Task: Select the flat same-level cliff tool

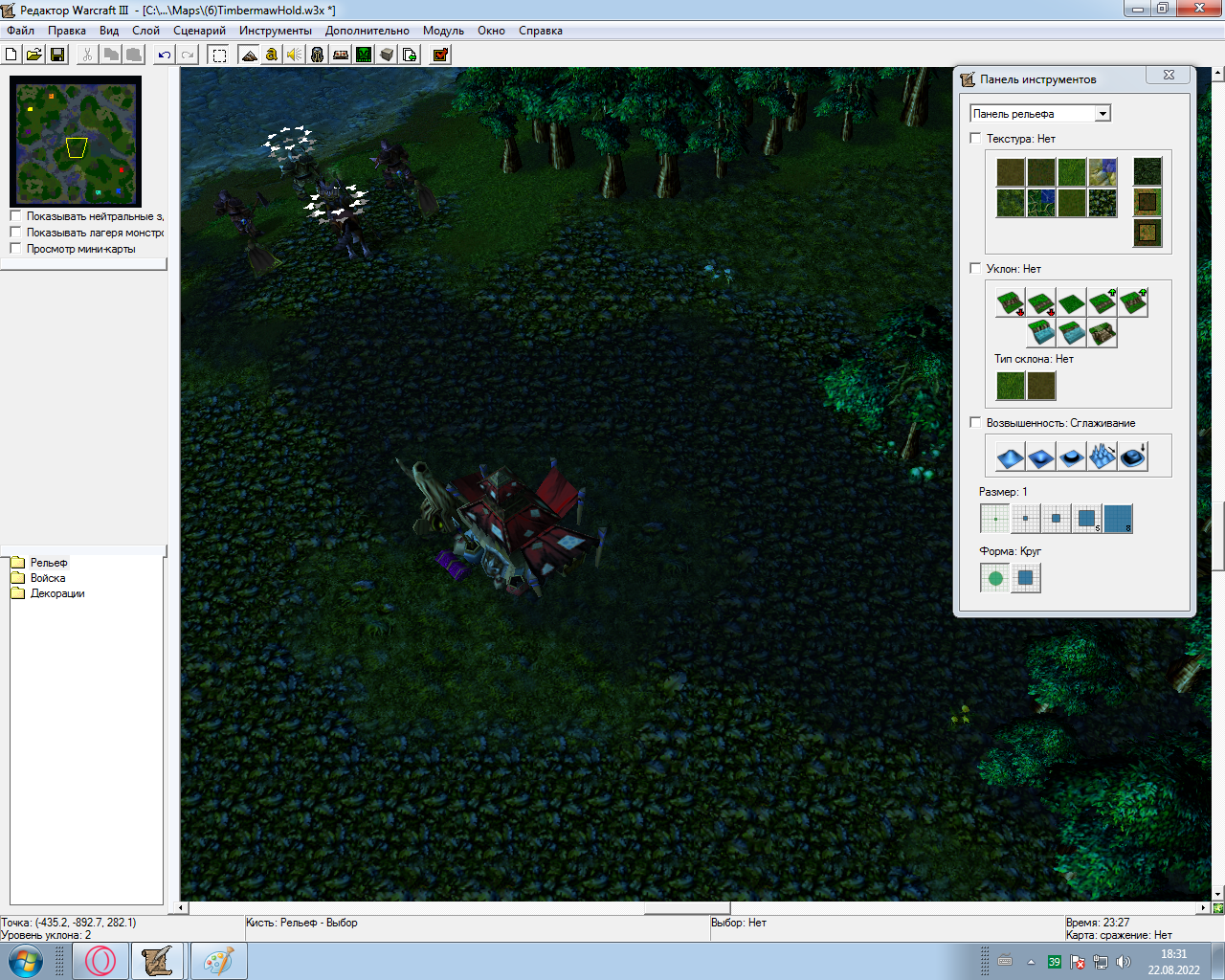Action: click(x=1072, y=303)
